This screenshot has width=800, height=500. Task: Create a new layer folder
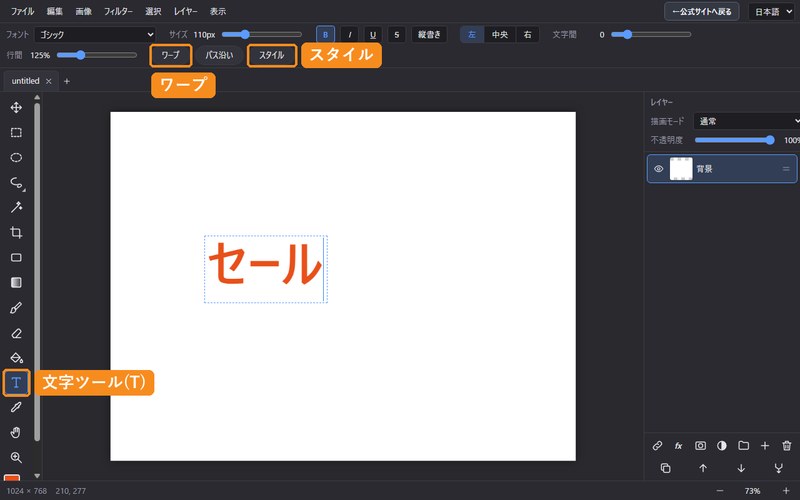[x=744, y=445]
